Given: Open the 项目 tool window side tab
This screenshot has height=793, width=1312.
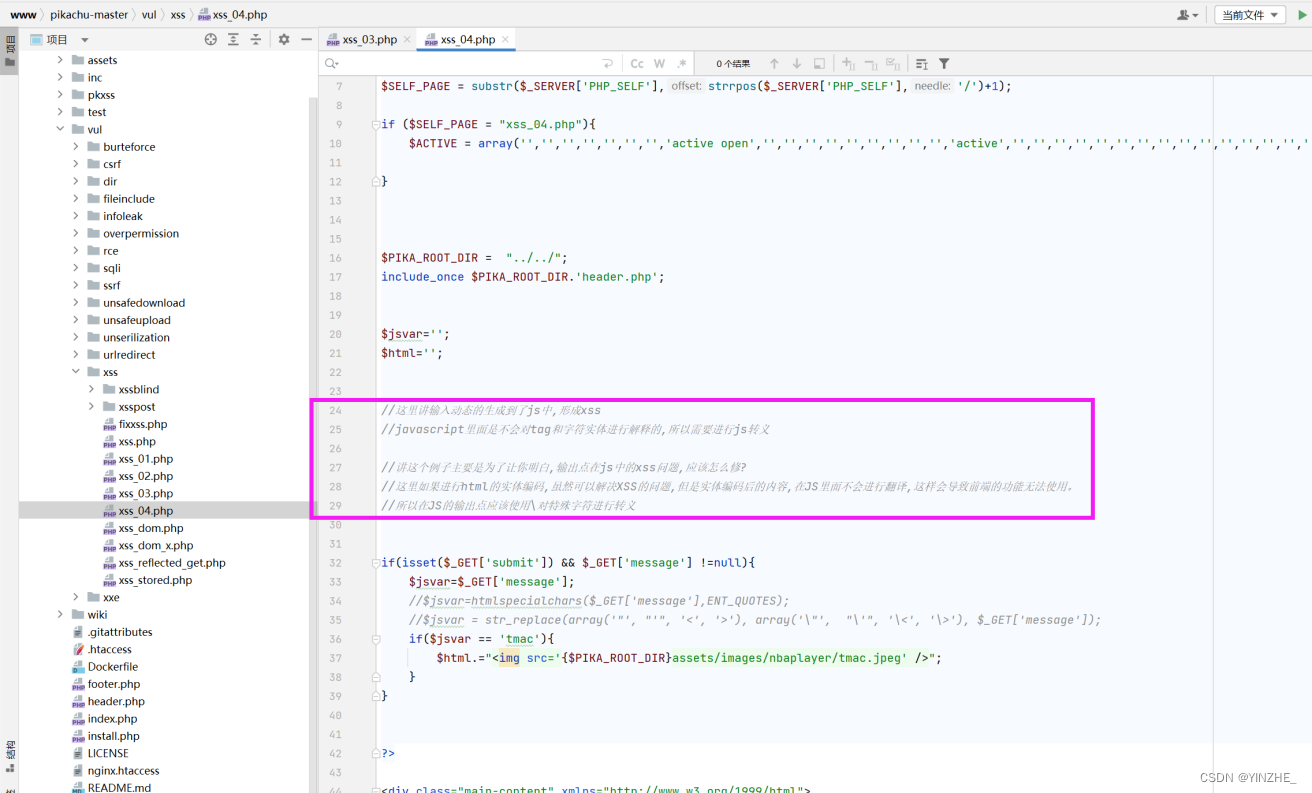Looking at the screenshot, I should (x=10, y=50).
